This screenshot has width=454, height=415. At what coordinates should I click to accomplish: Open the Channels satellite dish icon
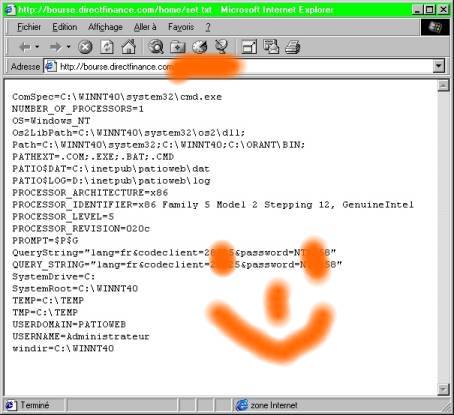221,47
